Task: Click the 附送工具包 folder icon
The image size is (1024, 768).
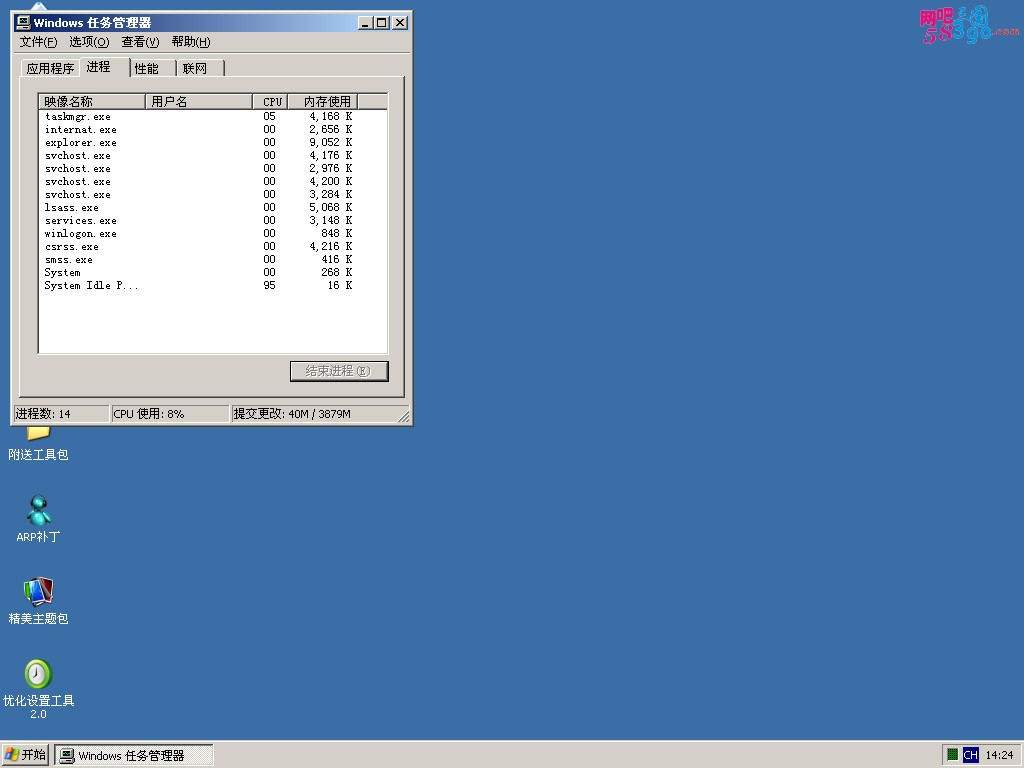Action: pos(38,434)
